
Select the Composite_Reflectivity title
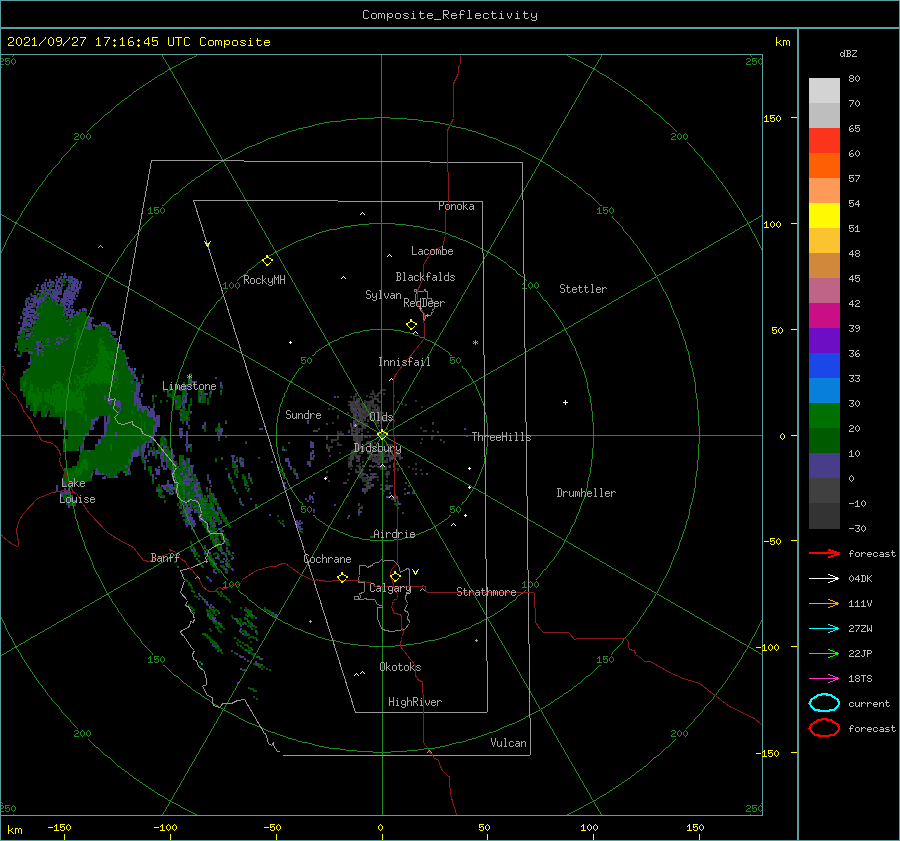(x=450, y=15)
